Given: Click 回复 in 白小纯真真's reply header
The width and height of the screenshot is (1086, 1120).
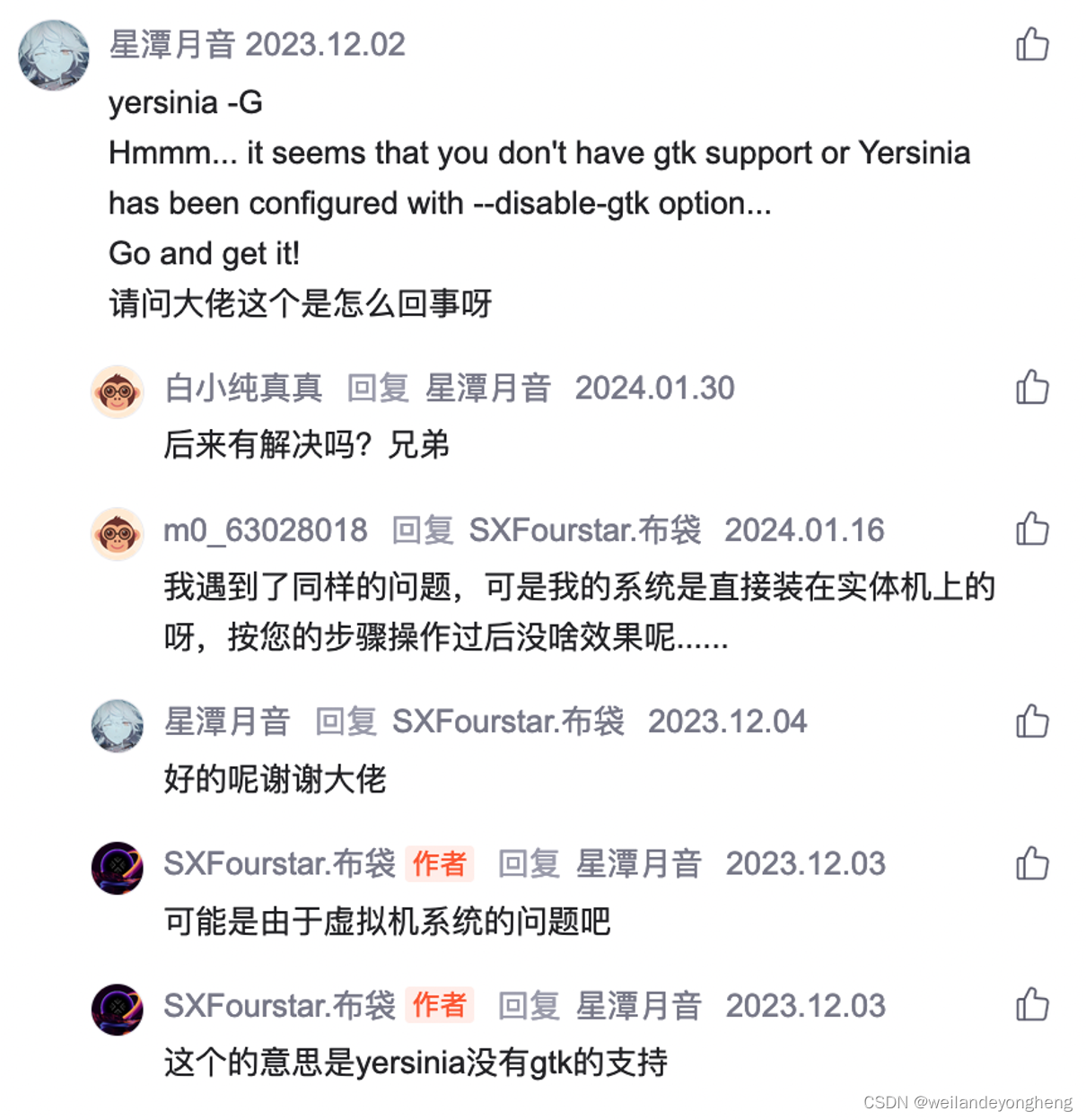Looking at the screenshot, I should pos(378,388).
